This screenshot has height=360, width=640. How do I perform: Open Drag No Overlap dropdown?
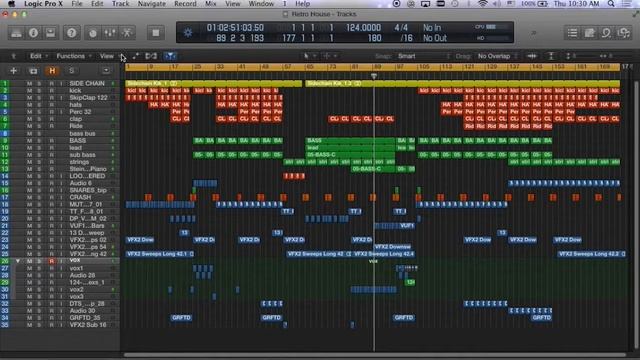497,56
